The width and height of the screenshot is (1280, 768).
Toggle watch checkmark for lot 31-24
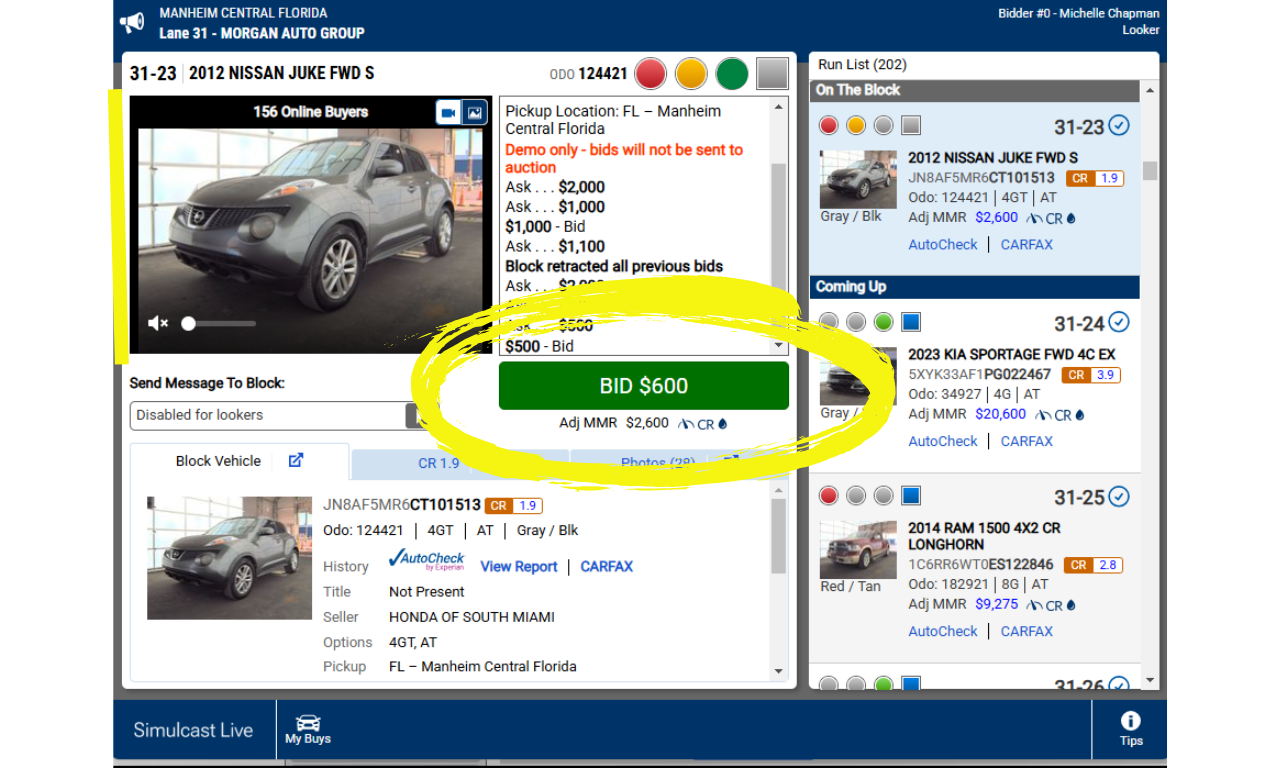(x=1119, y=322)
